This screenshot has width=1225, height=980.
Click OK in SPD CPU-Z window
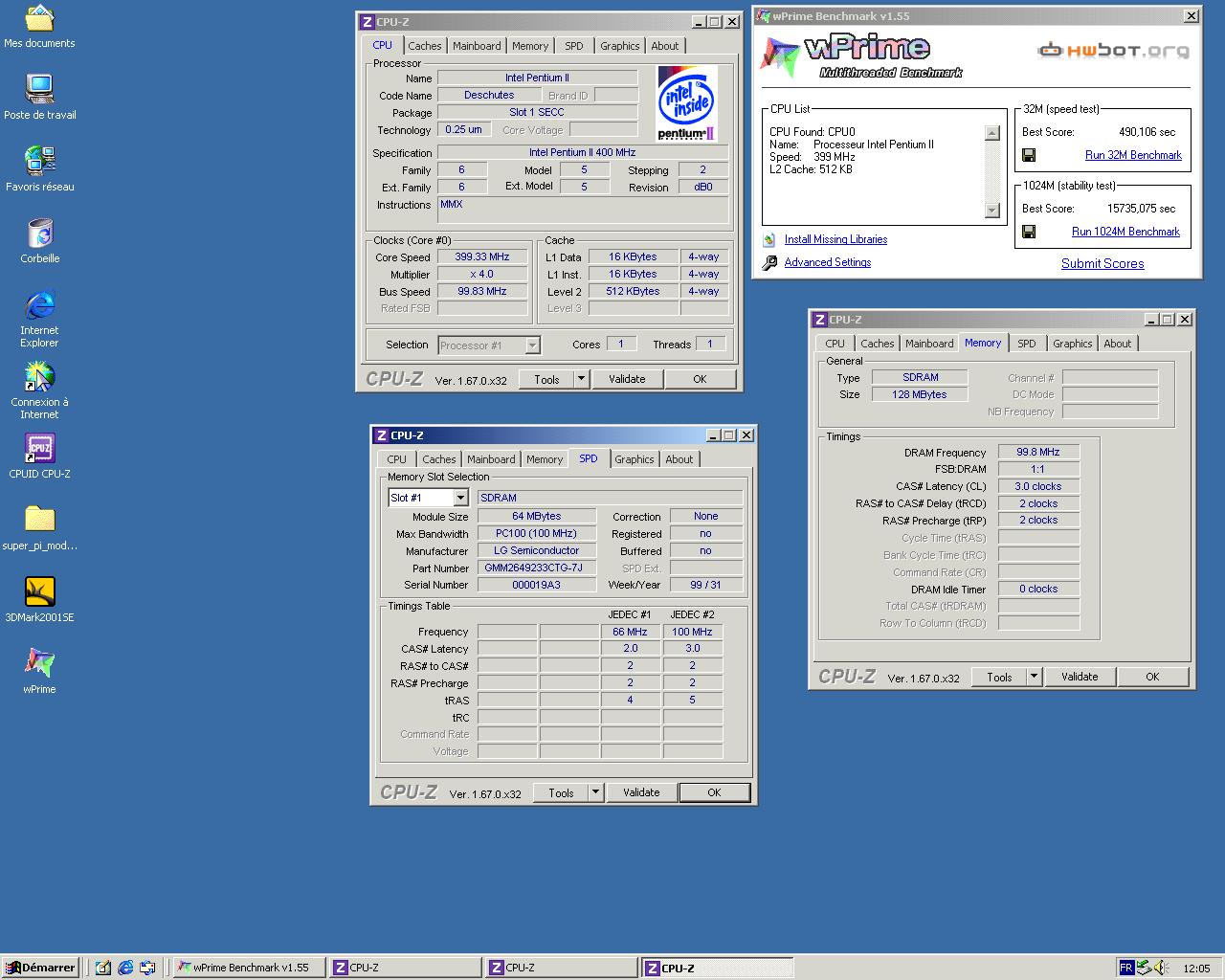[714, 792]
